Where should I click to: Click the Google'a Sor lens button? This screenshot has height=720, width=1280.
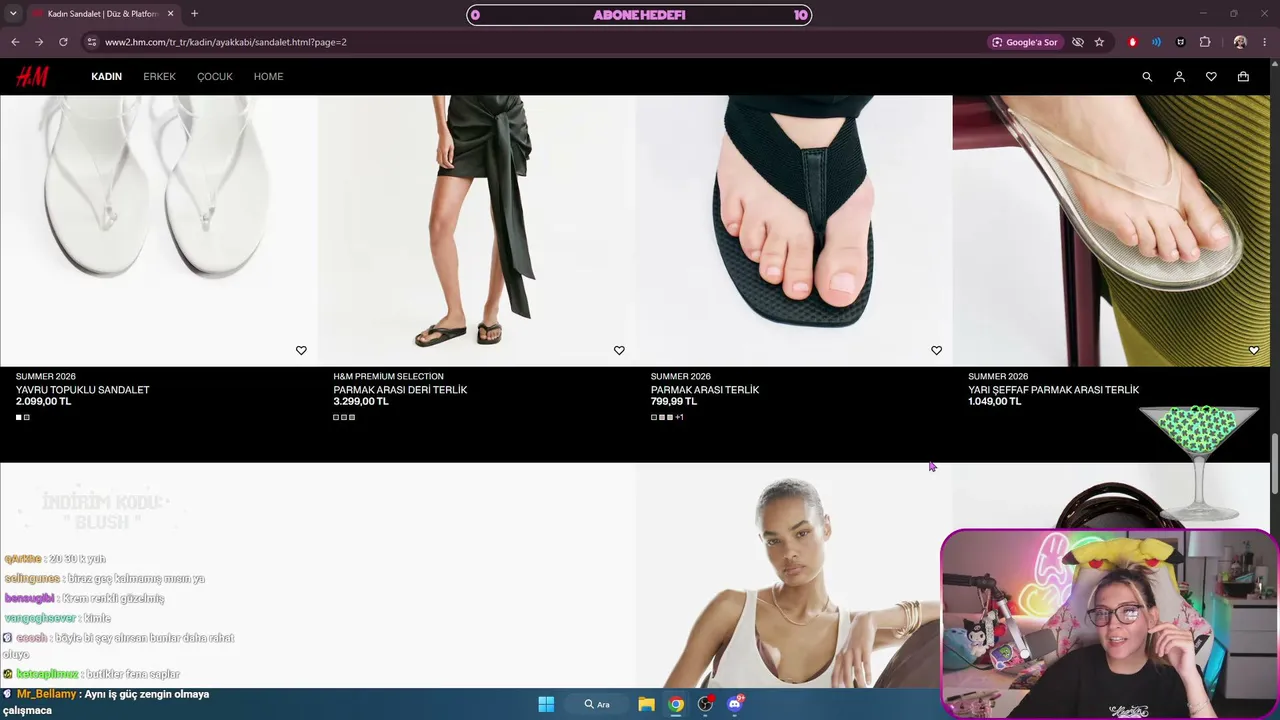(x=1024, y=42)
